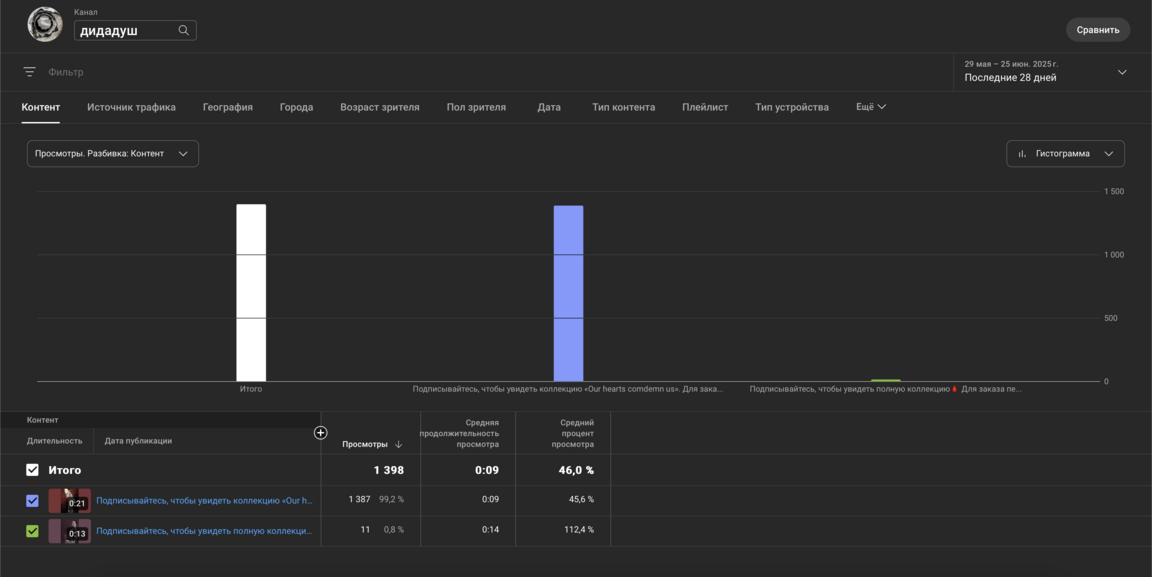
Task: Click the plus icon to add metric
Action: (320, 433)
